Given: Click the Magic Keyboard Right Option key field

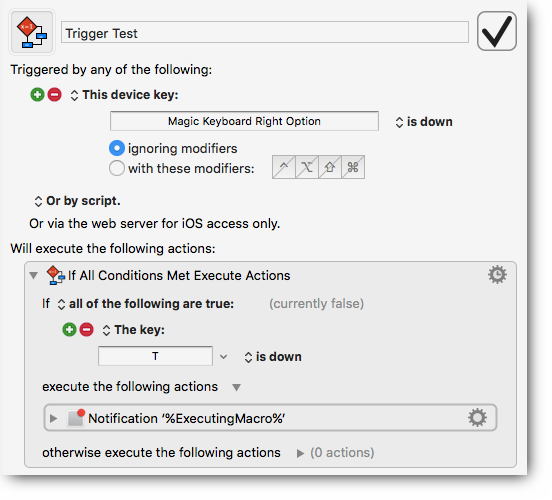Looking at the screenshot, I should tap(244, 121).
